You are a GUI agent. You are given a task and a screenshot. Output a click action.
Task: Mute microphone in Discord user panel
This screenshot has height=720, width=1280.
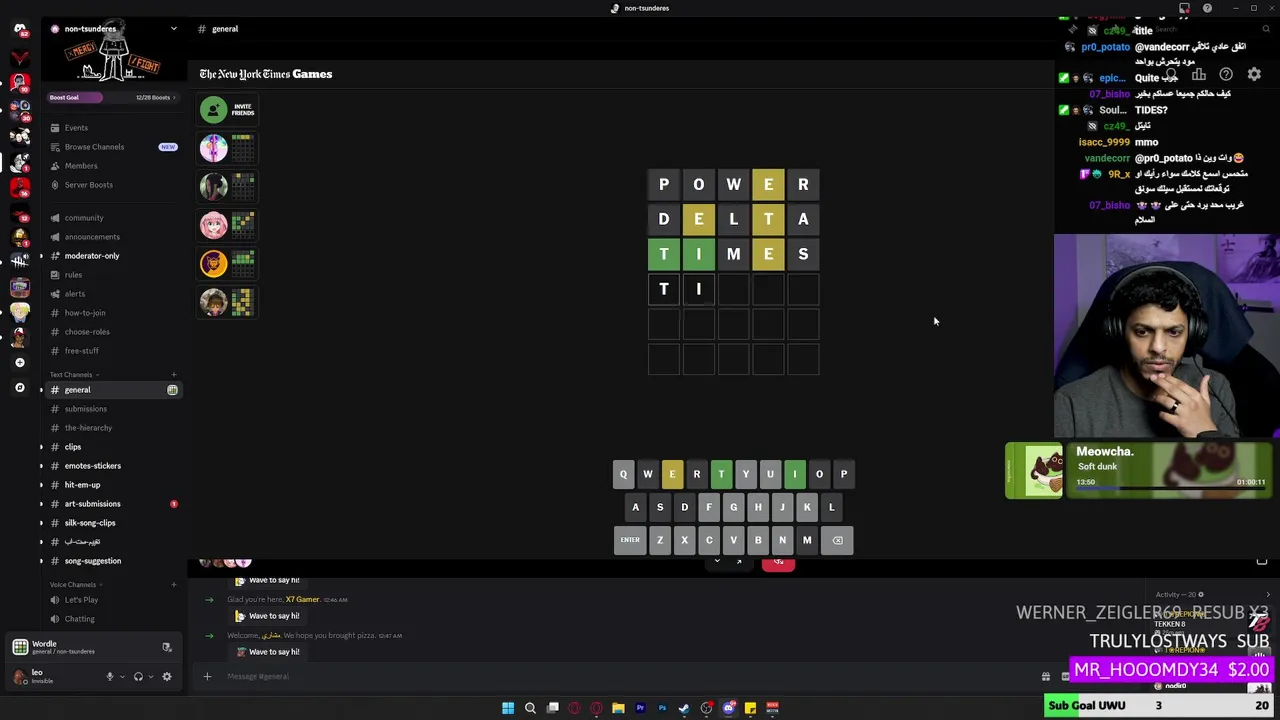pos(110,676)
